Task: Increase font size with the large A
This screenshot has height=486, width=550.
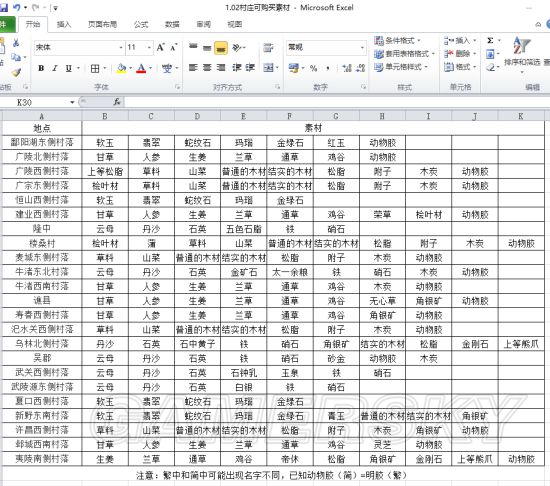Action: (161, 47)
